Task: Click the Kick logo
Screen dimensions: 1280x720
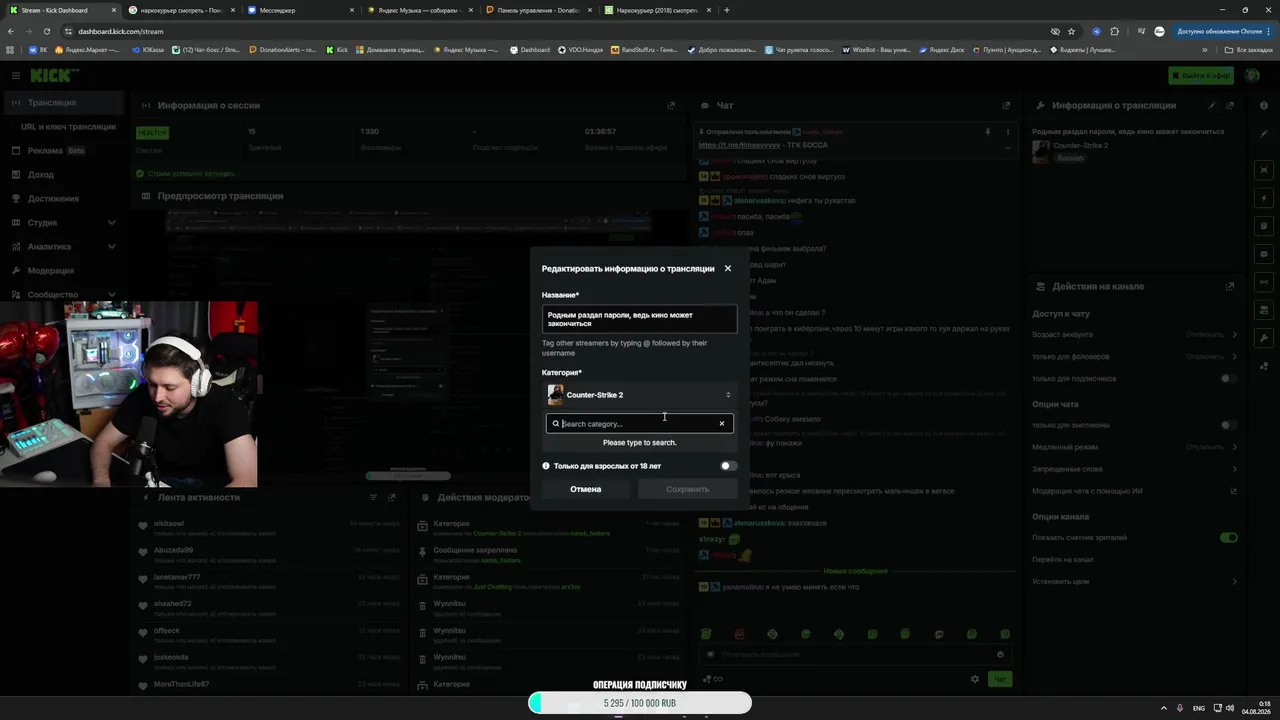Action: coord(53,75)
